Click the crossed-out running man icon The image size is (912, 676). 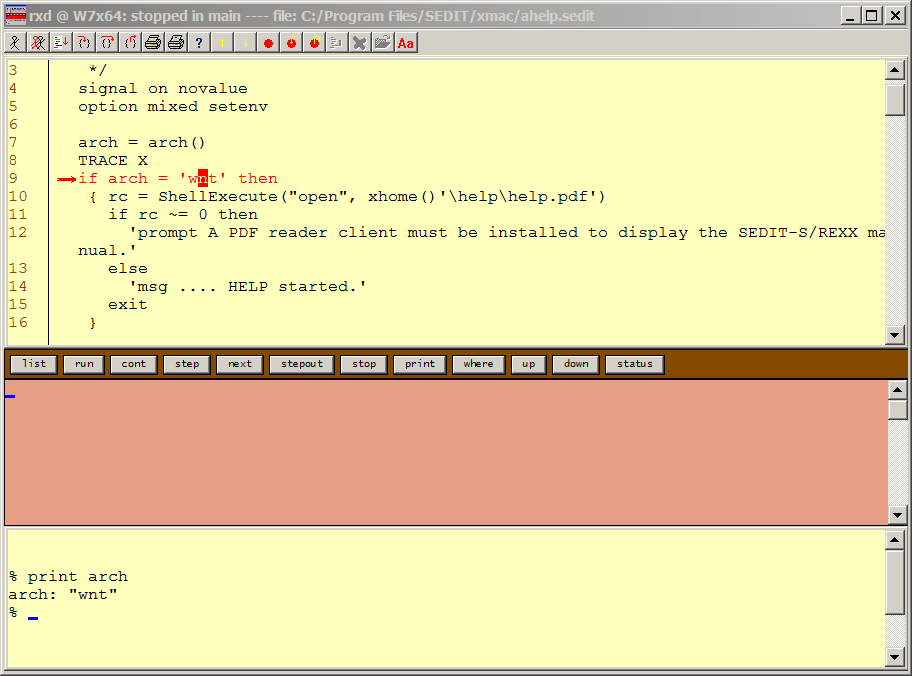click(x=38, y=42)
